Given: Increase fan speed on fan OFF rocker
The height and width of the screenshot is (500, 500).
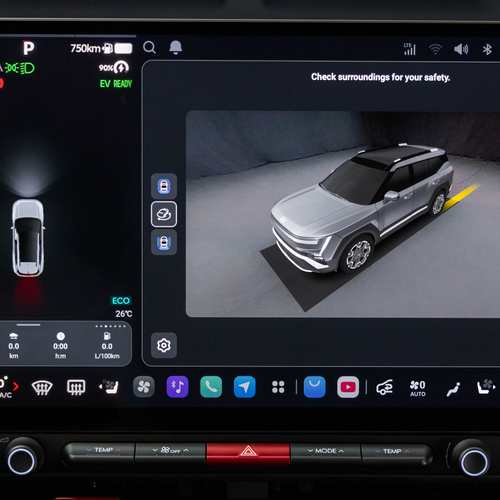Looking at the screenshot, I should pyautogui.click(x=186, y=450).
